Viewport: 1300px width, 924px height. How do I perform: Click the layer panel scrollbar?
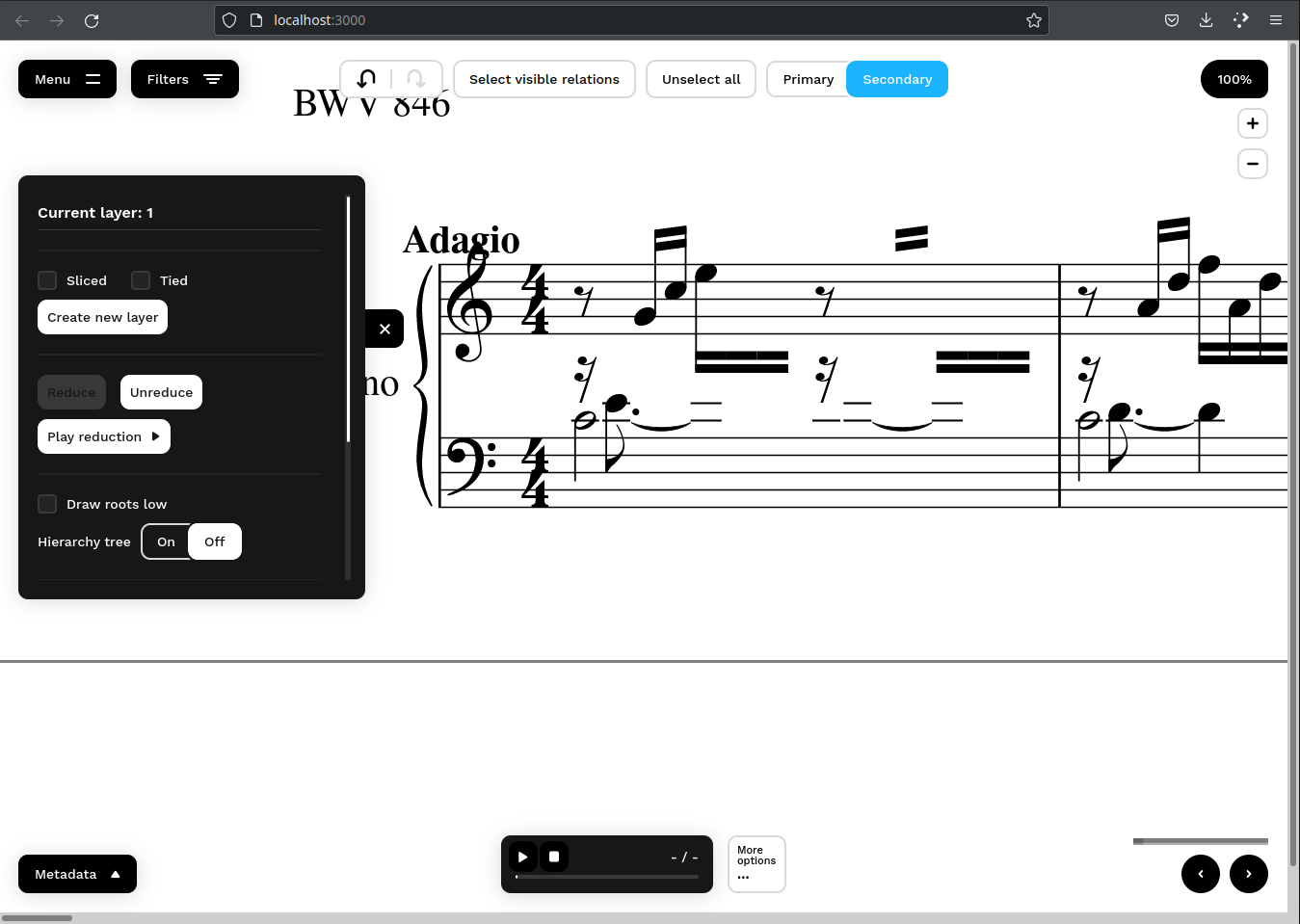[x=348, y=319]
